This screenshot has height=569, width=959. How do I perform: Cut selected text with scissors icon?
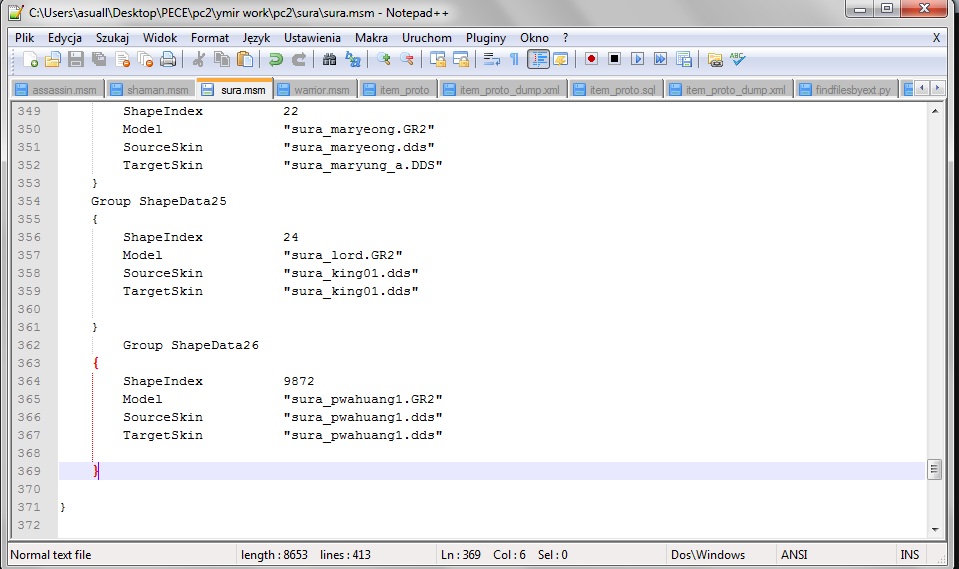198,59
